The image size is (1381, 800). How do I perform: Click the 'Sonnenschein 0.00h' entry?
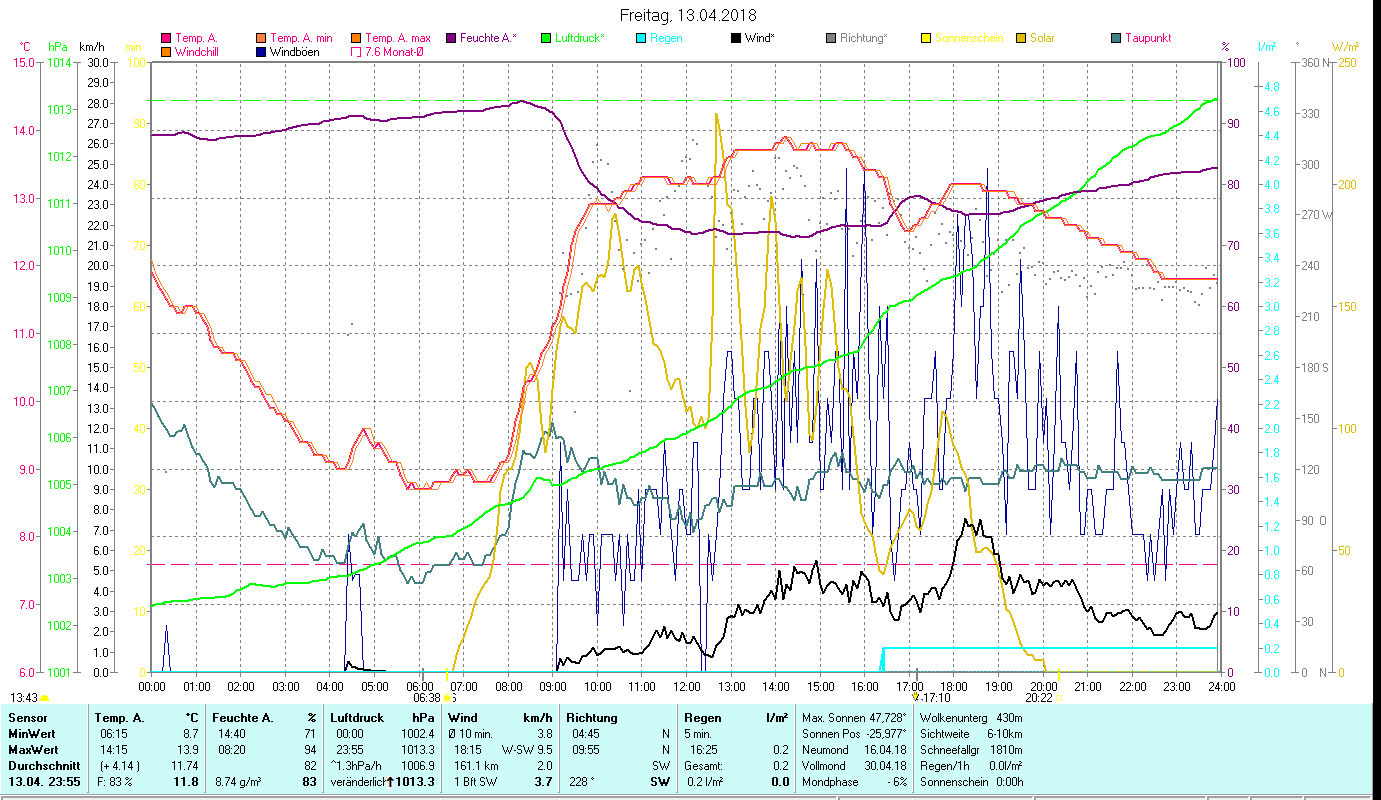tap(971, 782)
